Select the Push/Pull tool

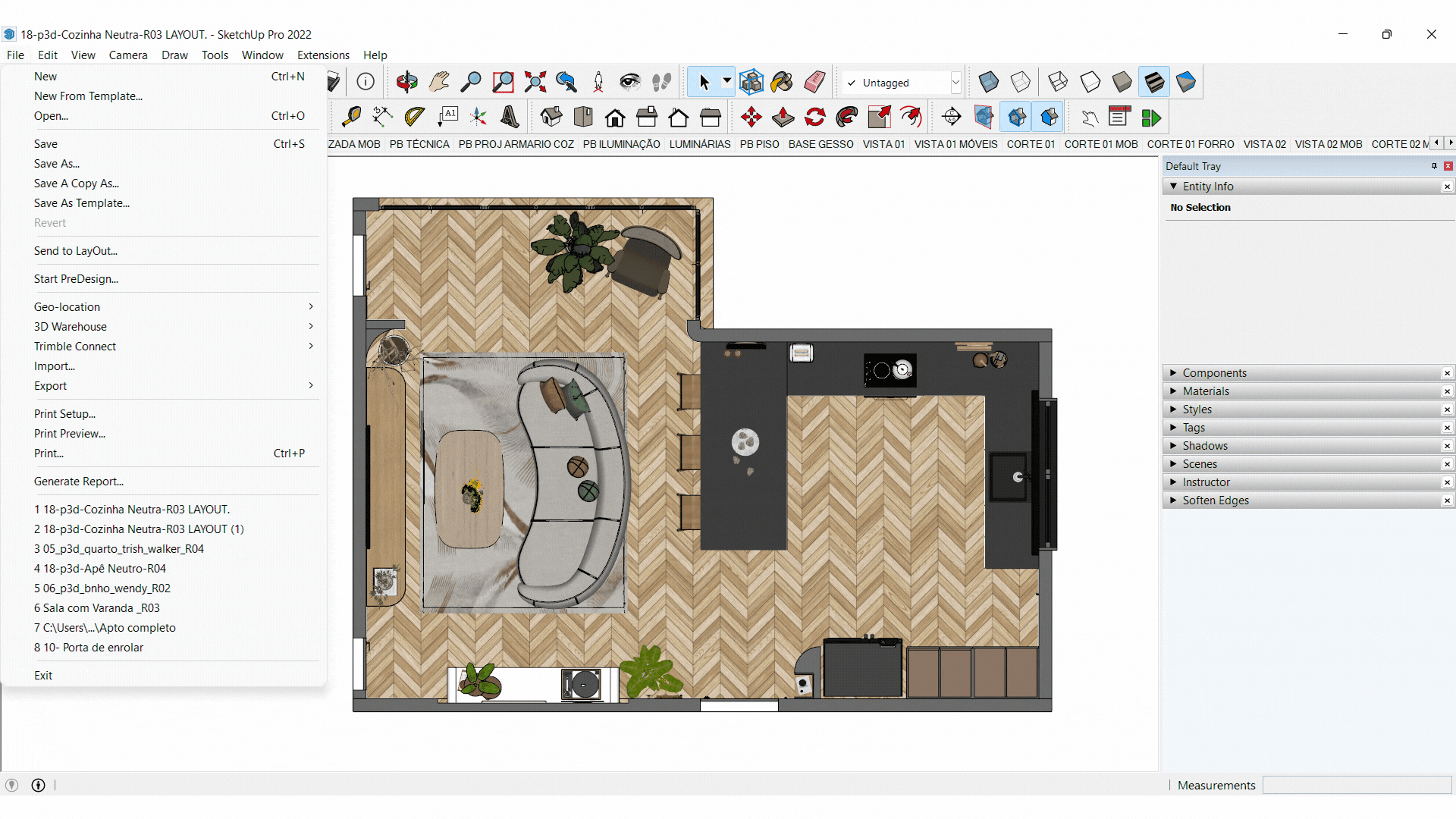pyautogui.click(x=783, y=117)
